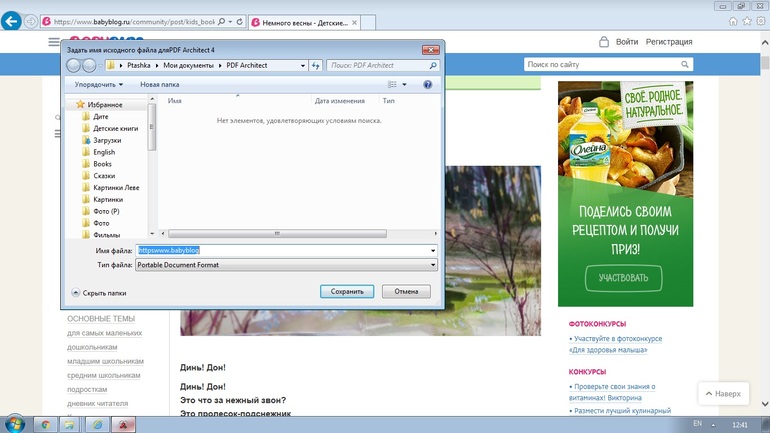Click the dialog's back navigation arrow
The width and height of the screenshot is (770, 433).
point(74,65)
